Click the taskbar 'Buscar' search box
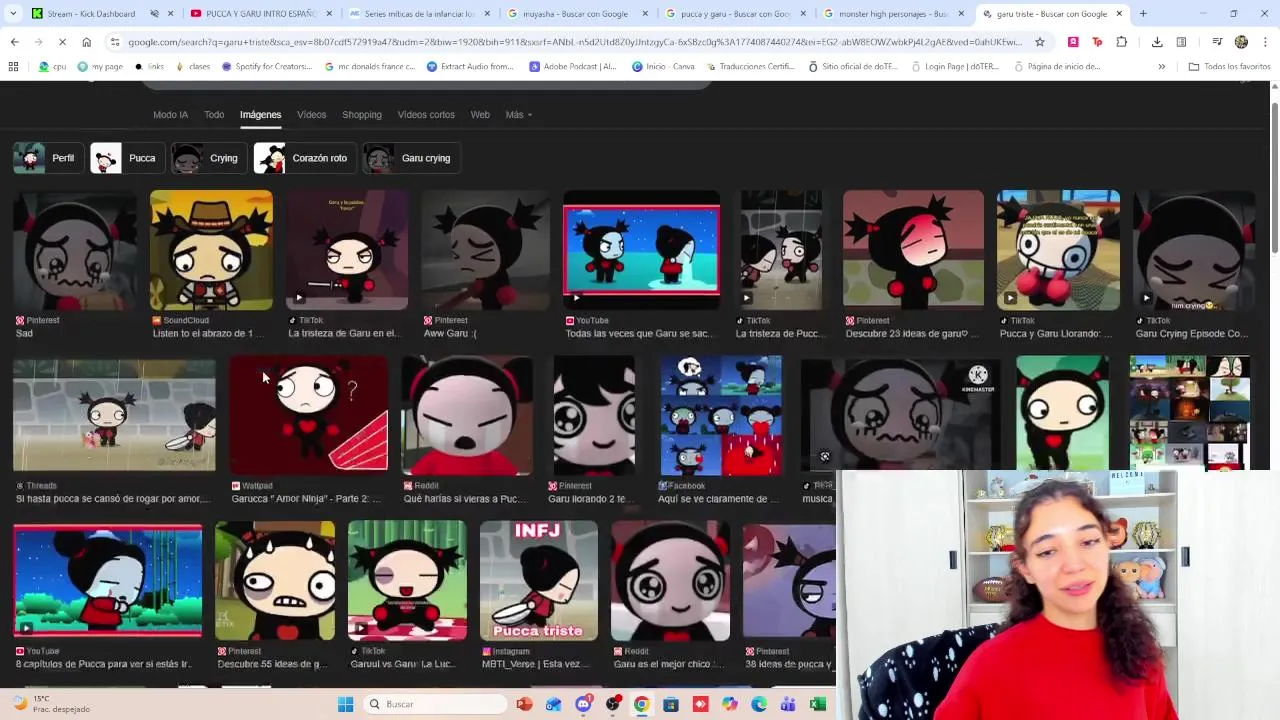 coord(435,704)
